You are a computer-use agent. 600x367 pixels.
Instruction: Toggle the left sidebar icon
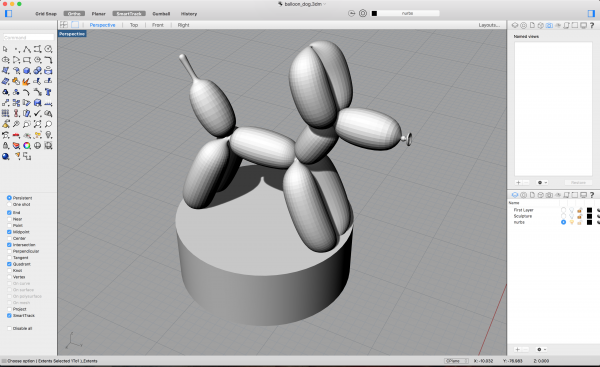click(8, 13)
